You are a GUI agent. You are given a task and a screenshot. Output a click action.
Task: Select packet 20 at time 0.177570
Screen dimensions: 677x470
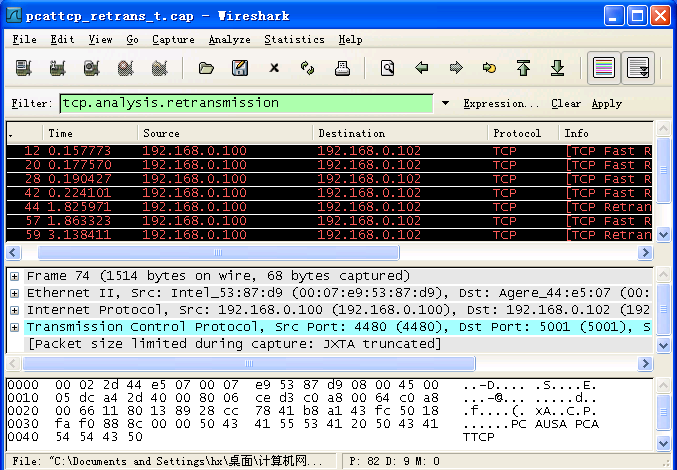329,165
